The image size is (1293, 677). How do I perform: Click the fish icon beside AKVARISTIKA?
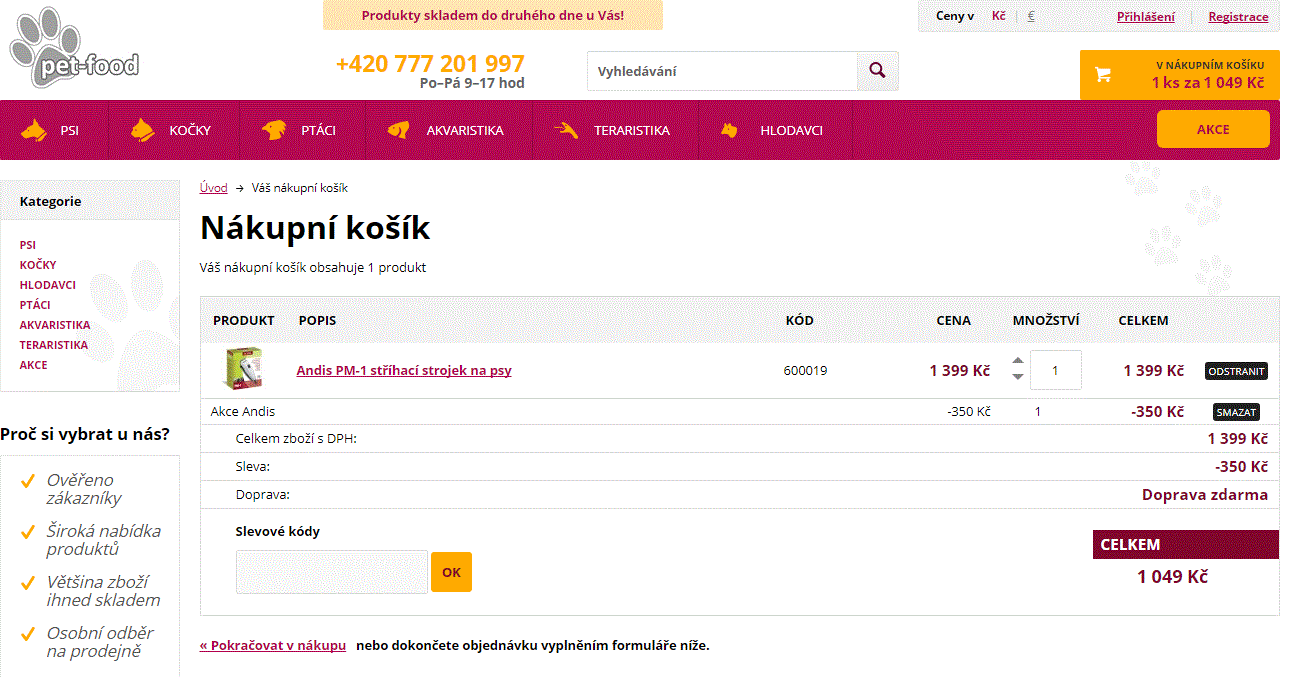click(399, 130)
